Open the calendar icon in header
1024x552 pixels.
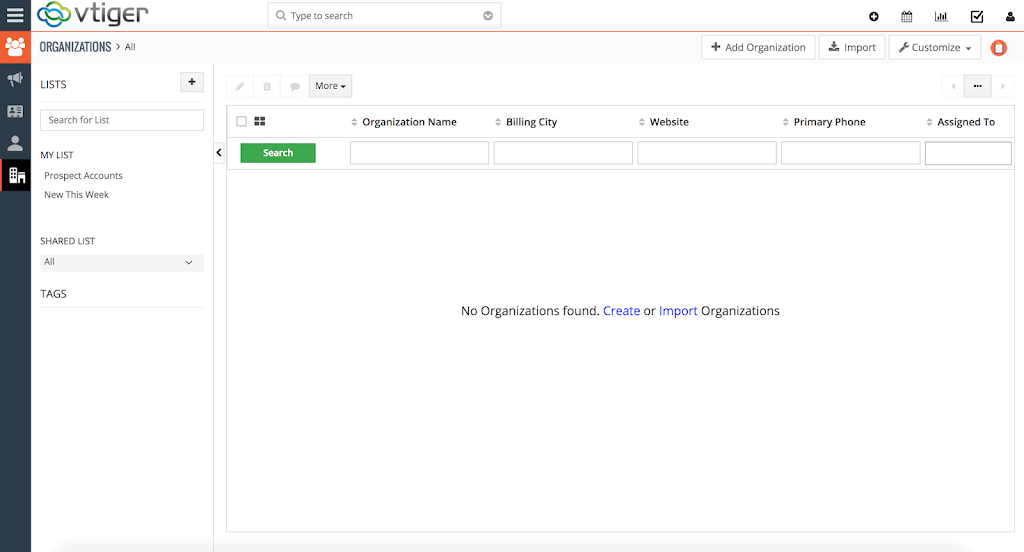pyautogui.click(x=907, y=16)
